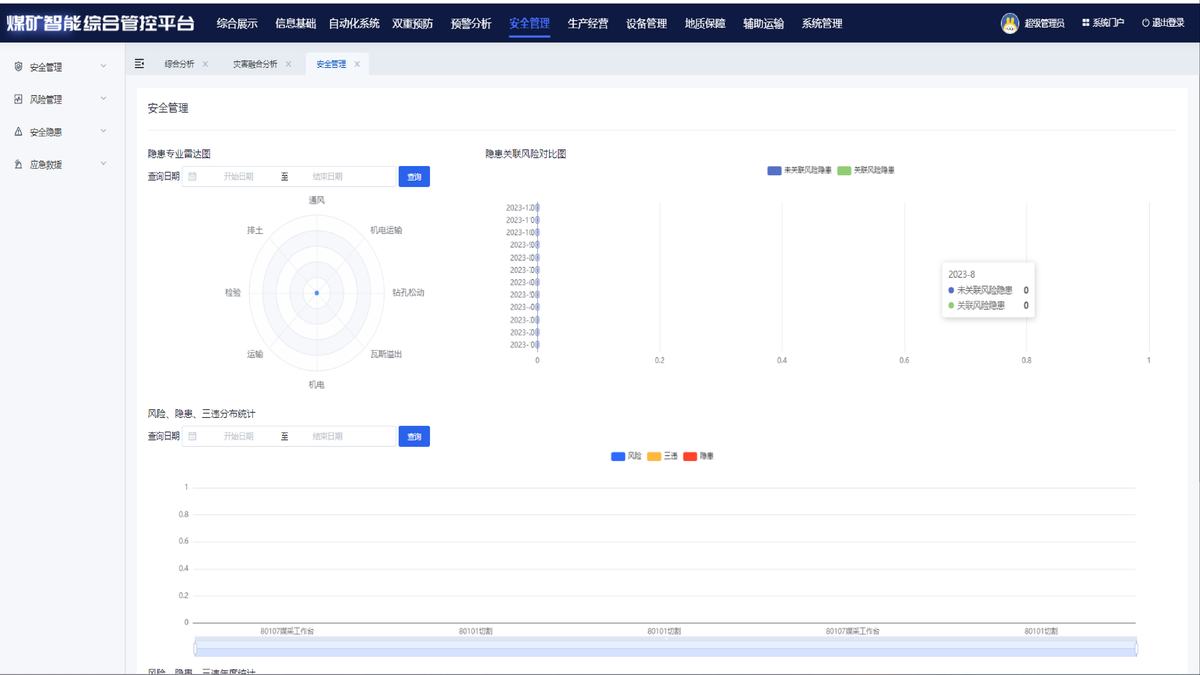The height and width of the screenshot is (675, 1200).
Task: Open the 系统管理 top menu
Action: tap(822, 23)
